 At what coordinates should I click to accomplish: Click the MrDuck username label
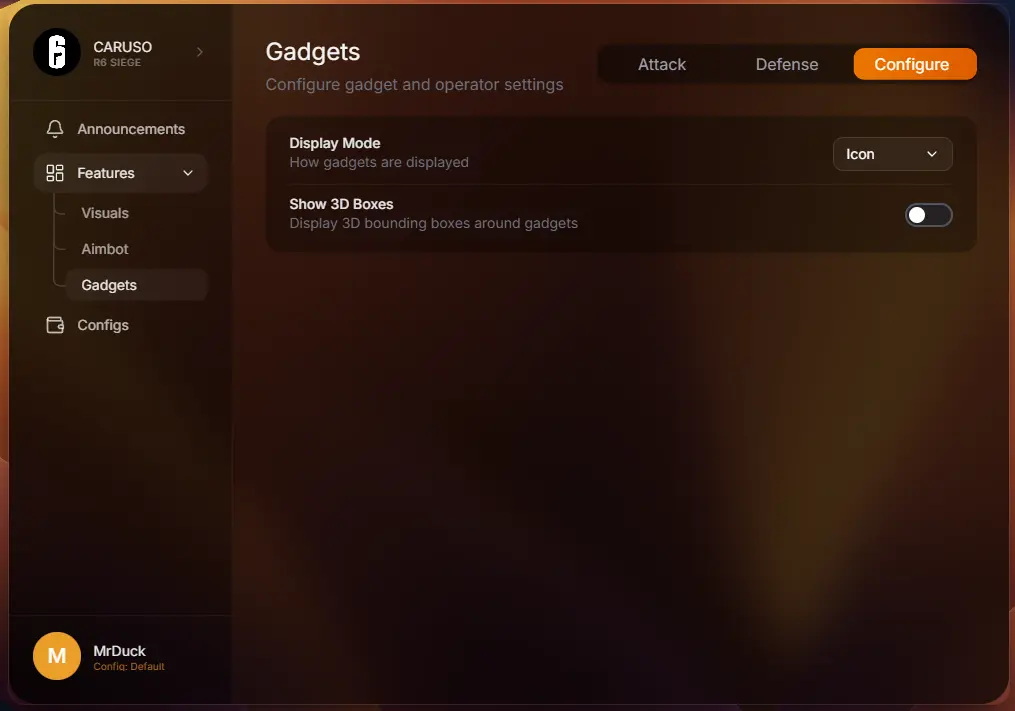click(x=119, y=651)
